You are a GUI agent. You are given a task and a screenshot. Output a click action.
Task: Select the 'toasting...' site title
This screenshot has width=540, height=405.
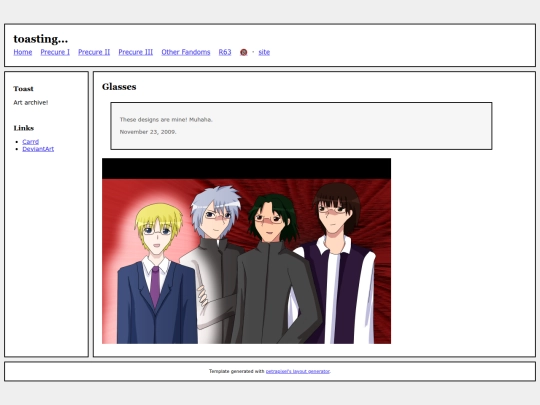(41, 39)
